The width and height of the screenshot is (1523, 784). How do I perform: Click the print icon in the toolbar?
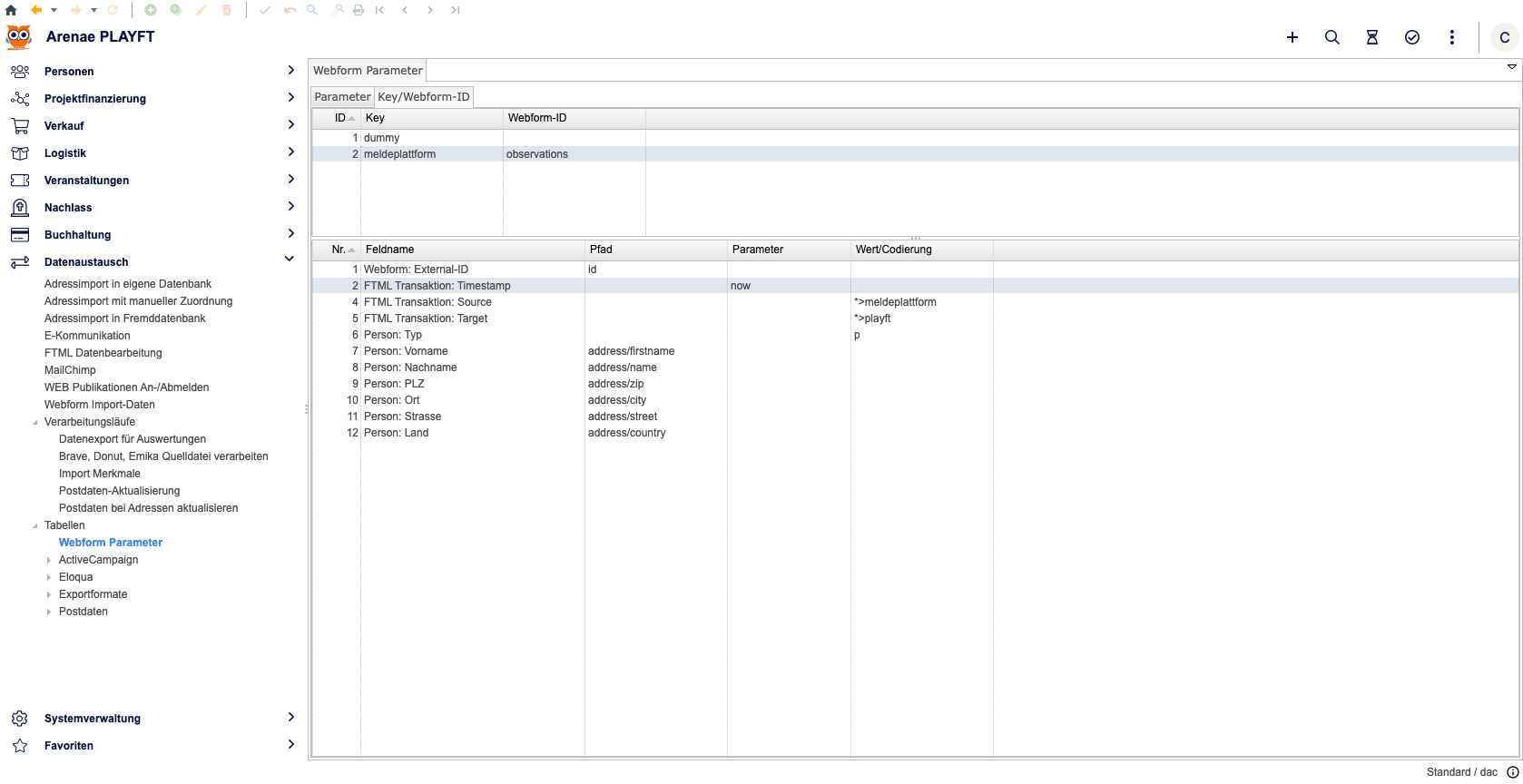tap(359, 10)
